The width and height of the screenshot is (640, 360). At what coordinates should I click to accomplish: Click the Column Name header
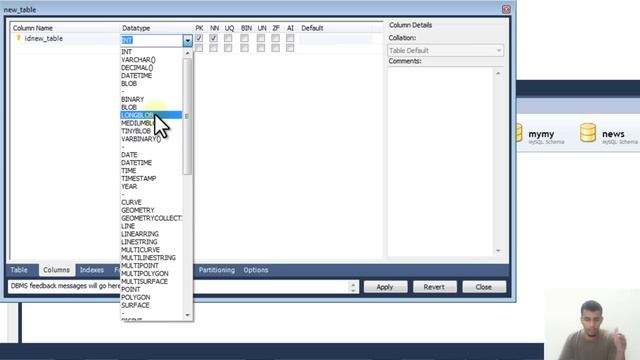(33, 28)
